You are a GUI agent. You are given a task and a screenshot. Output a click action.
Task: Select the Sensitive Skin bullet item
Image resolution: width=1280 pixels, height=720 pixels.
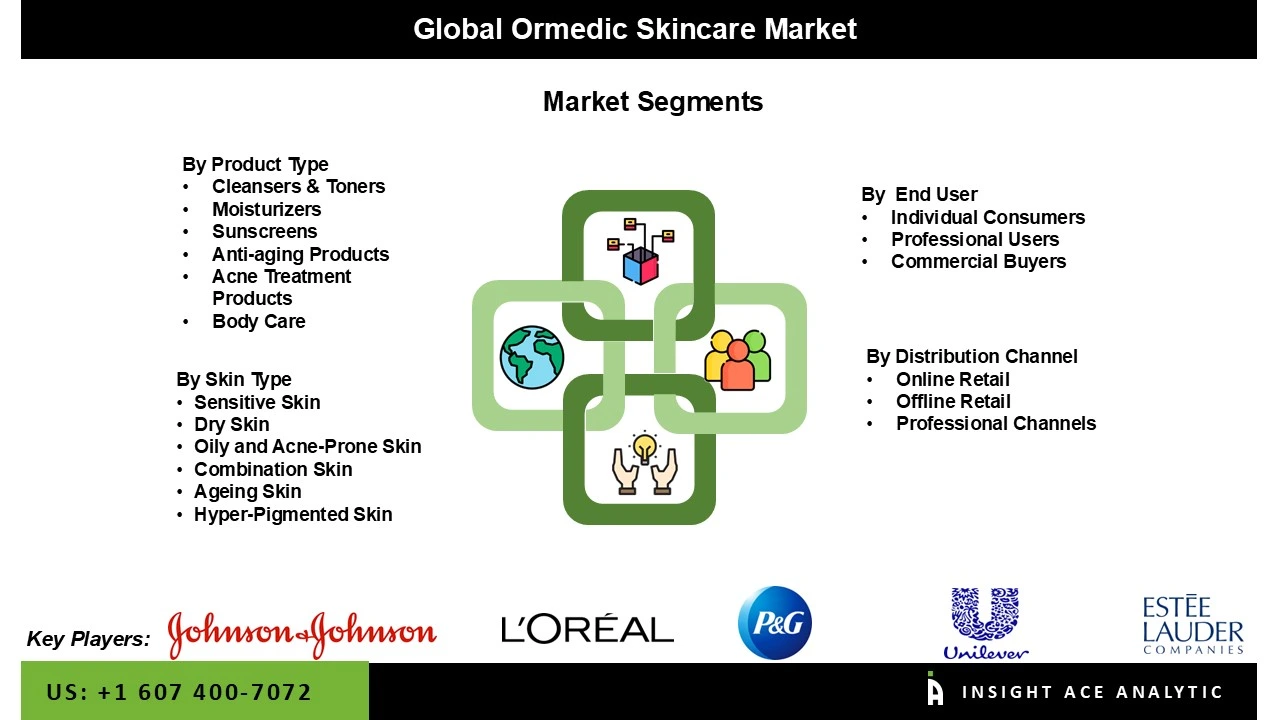[x=257, y=402]
